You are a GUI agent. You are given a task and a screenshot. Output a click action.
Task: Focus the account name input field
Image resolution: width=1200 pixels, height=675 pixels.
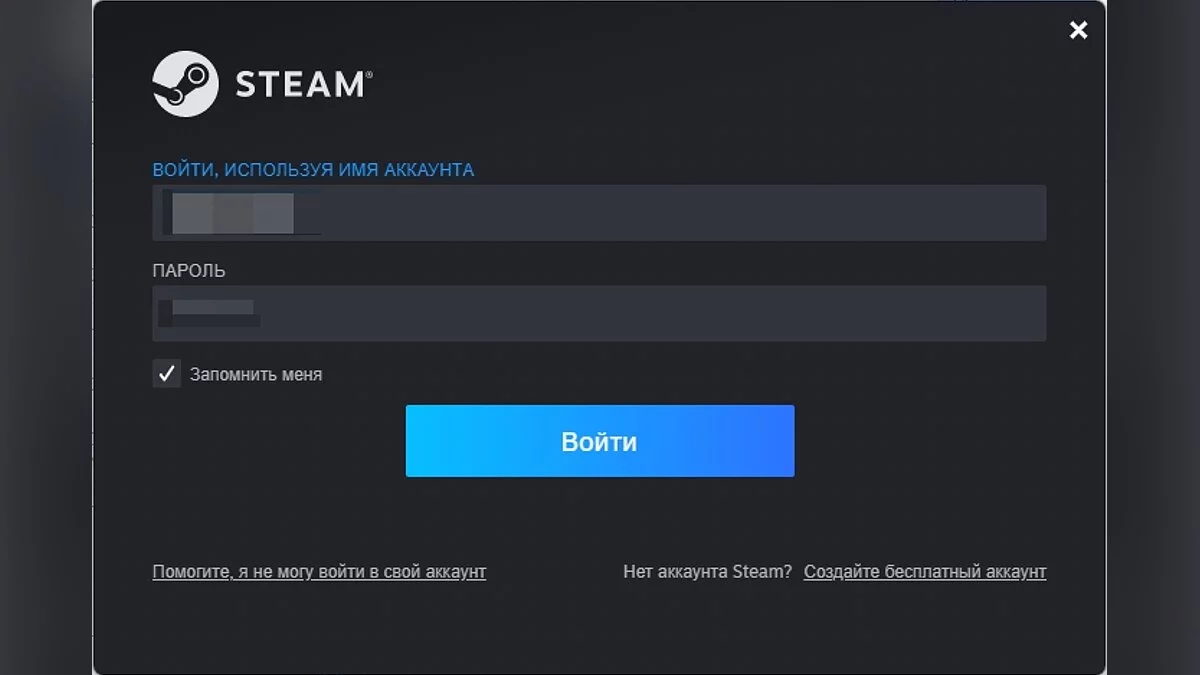tap(600, 213)
